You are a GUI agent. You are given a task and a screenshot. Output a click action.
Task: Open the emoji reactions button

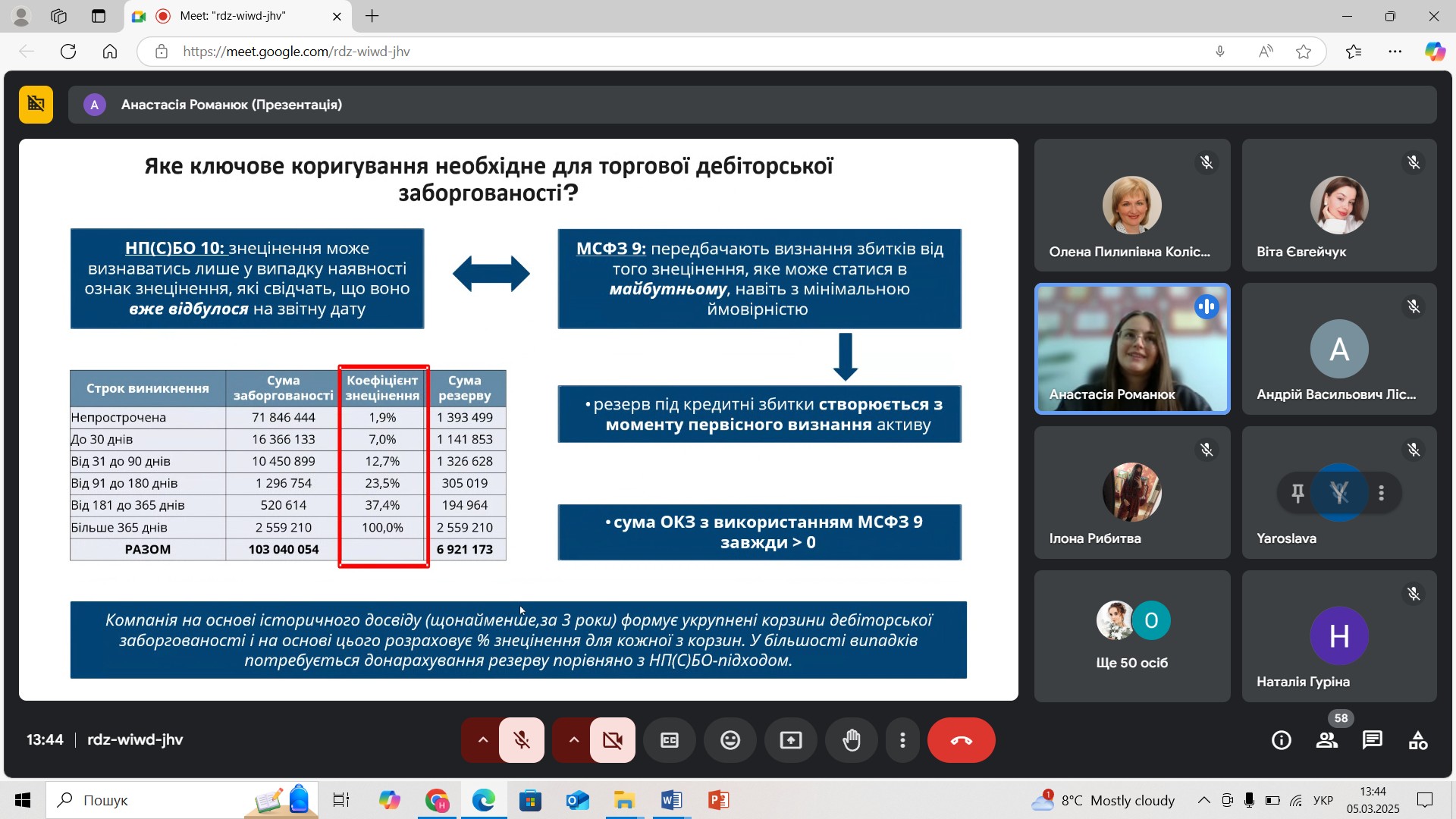coord(730,740)
